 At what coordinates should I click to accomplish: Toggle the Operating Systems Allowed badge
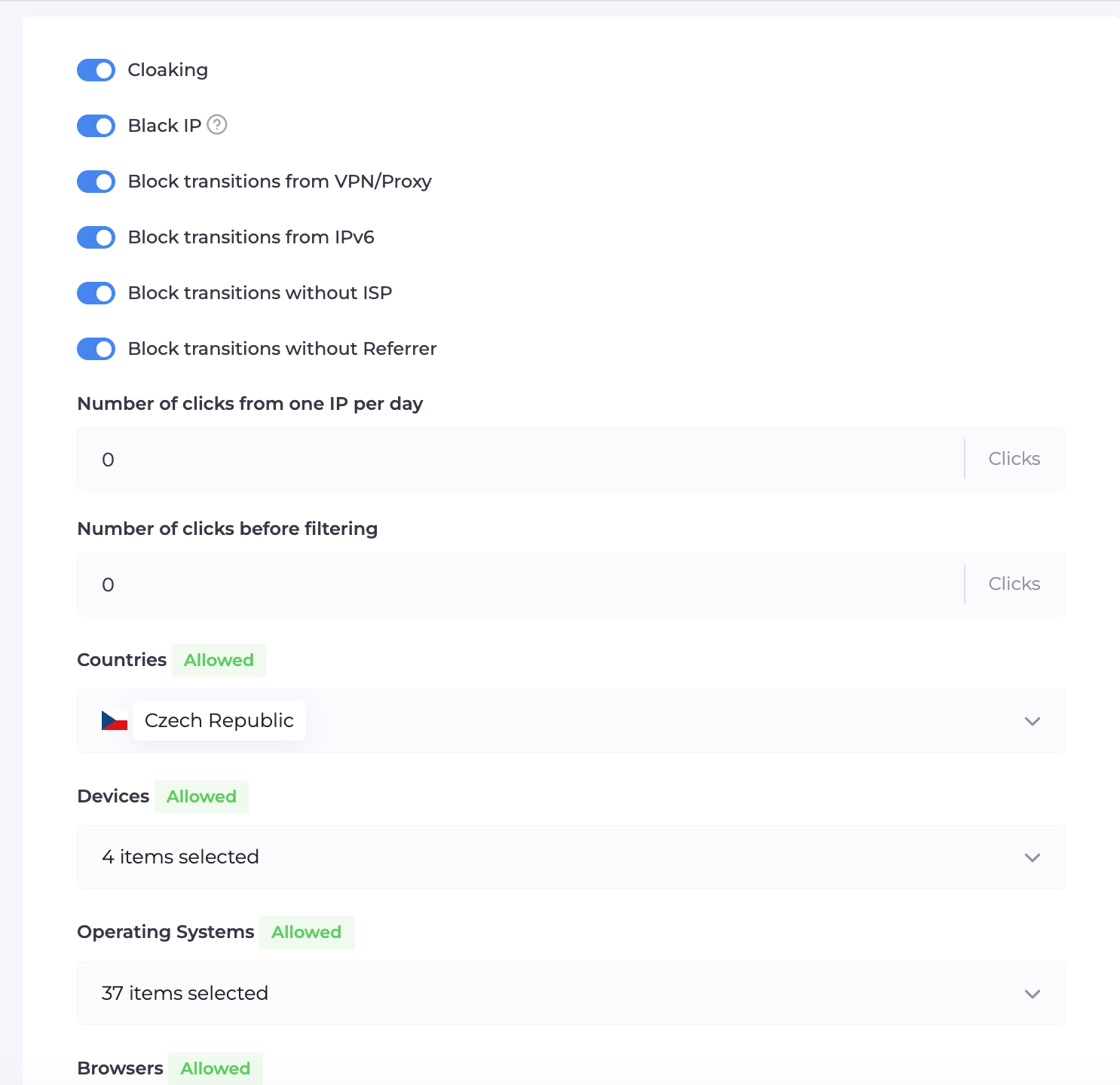coord(306,932)
